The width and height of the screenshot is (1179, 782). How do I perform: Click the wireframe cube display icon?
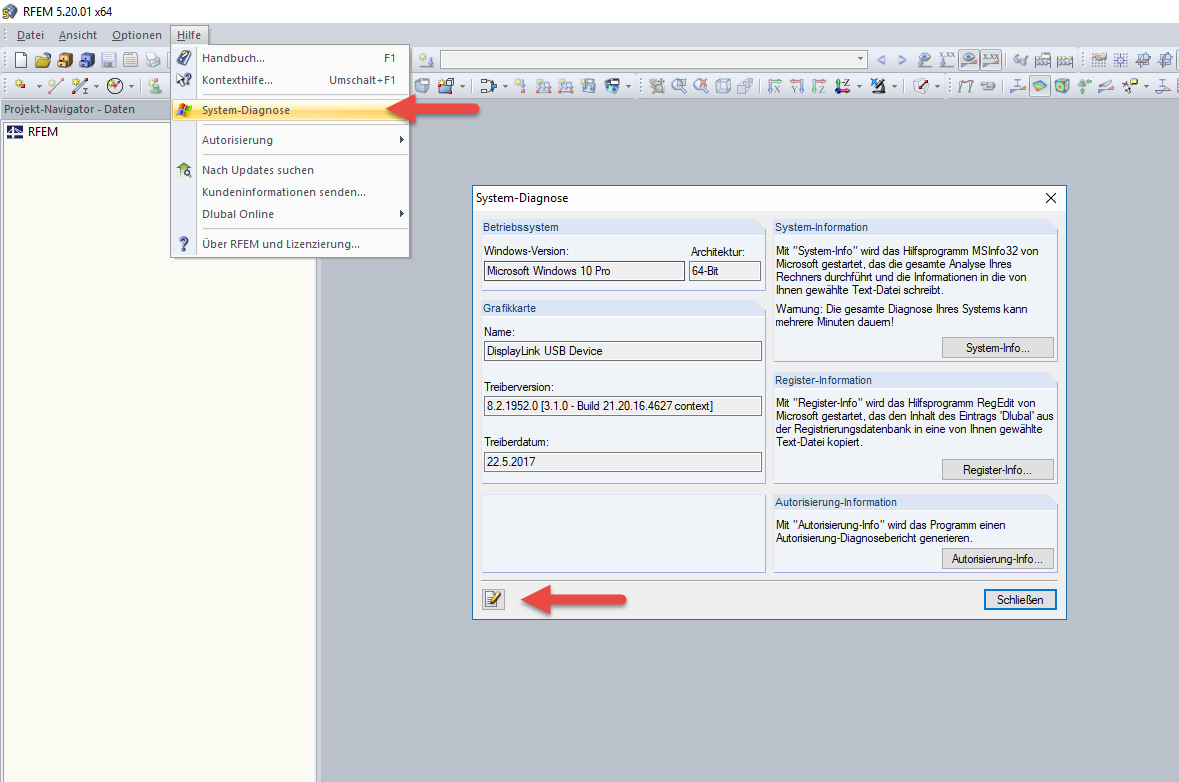[x=723, y=86]
